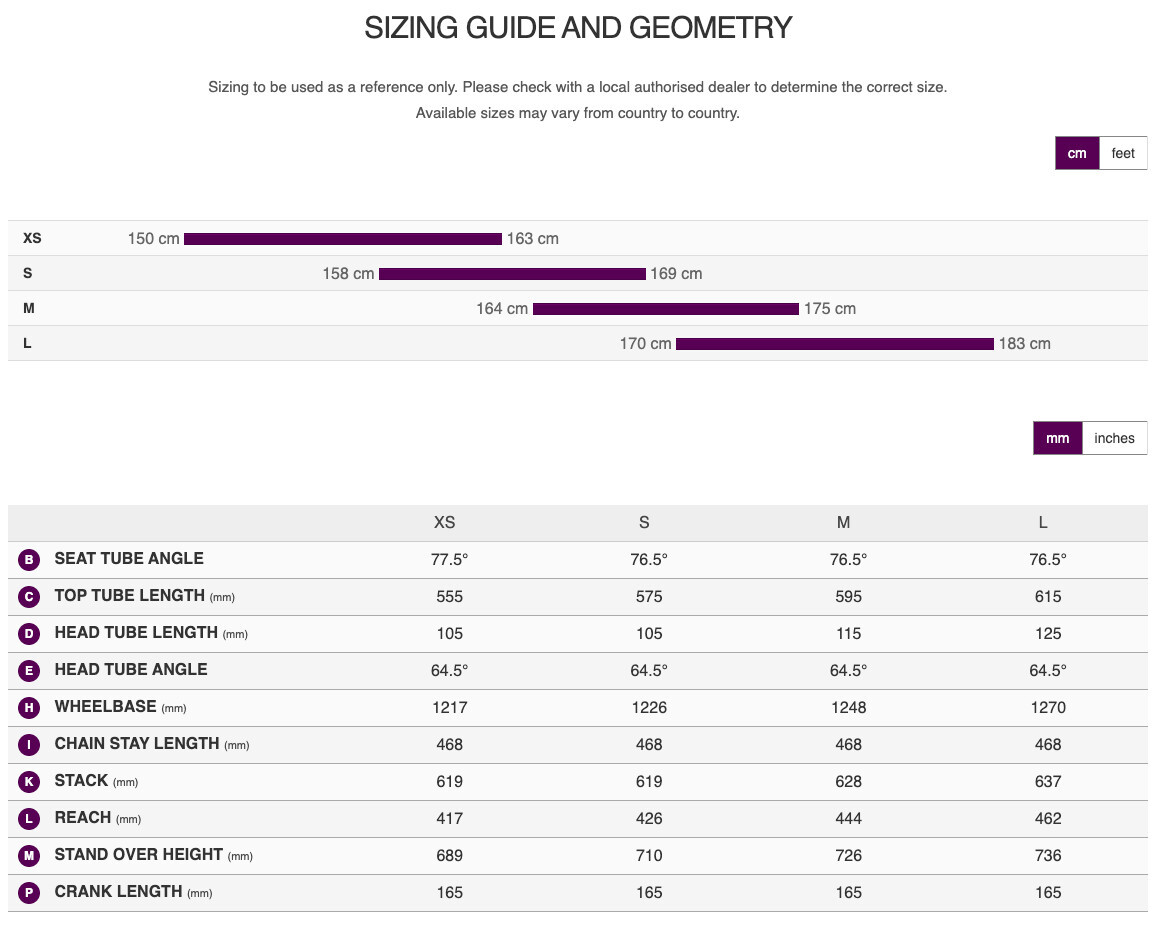This screenshot has height=926, width=1159.
Task: Click the L size height range bar
Action: [x=835, y=344]
